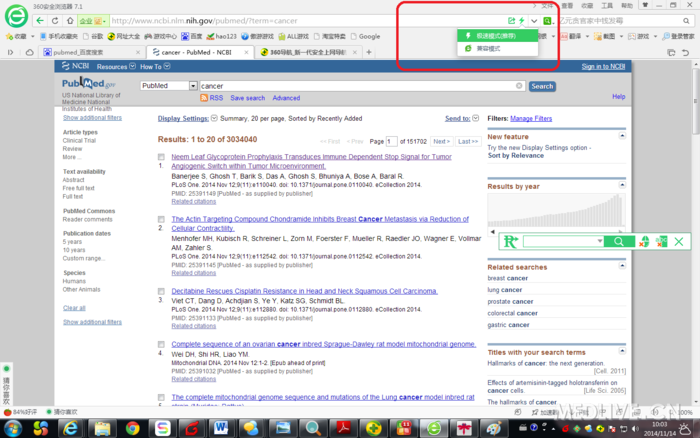This screenshot has width=700, height=438.
Task: Click the Save search link
Action: point(247,98)
